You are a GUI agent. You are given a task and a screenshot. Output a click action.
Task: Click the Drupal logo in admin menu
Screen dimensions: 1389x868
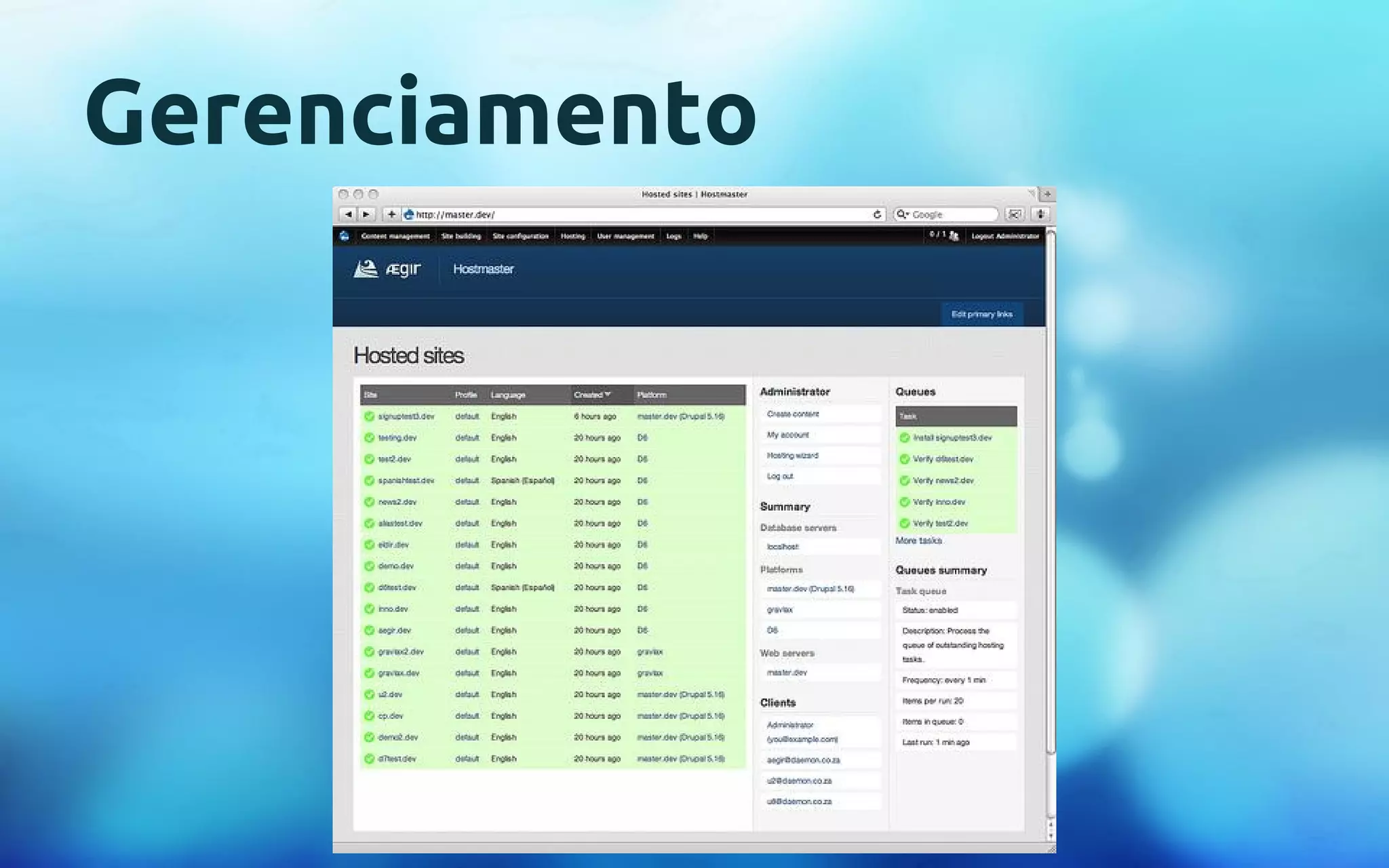click(344, 236)
